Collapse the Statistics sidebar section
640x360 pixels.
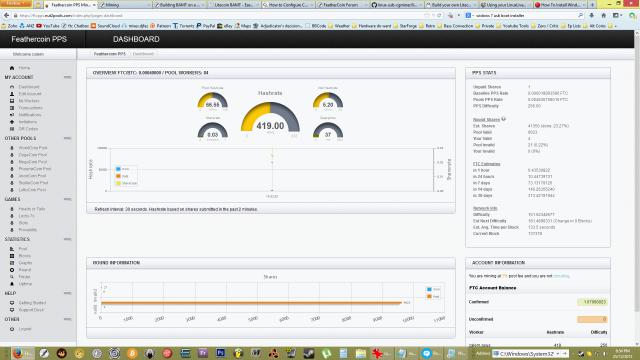coord(67,239)
